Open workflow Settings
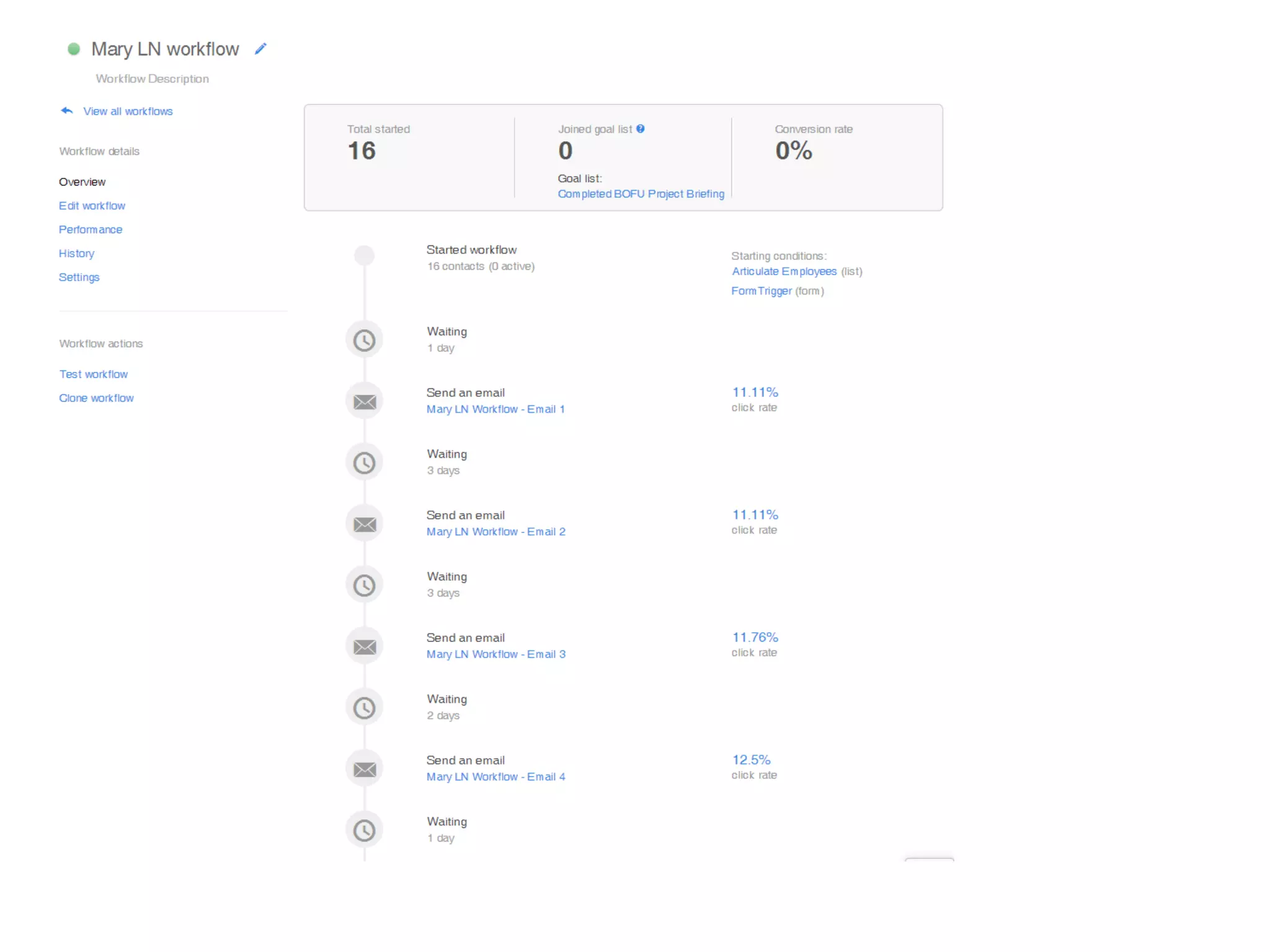 79,277
